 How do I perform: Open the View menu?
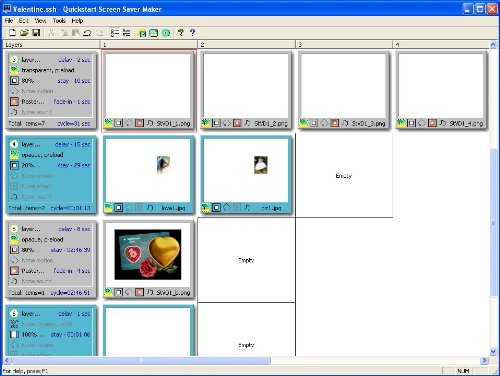40,21
